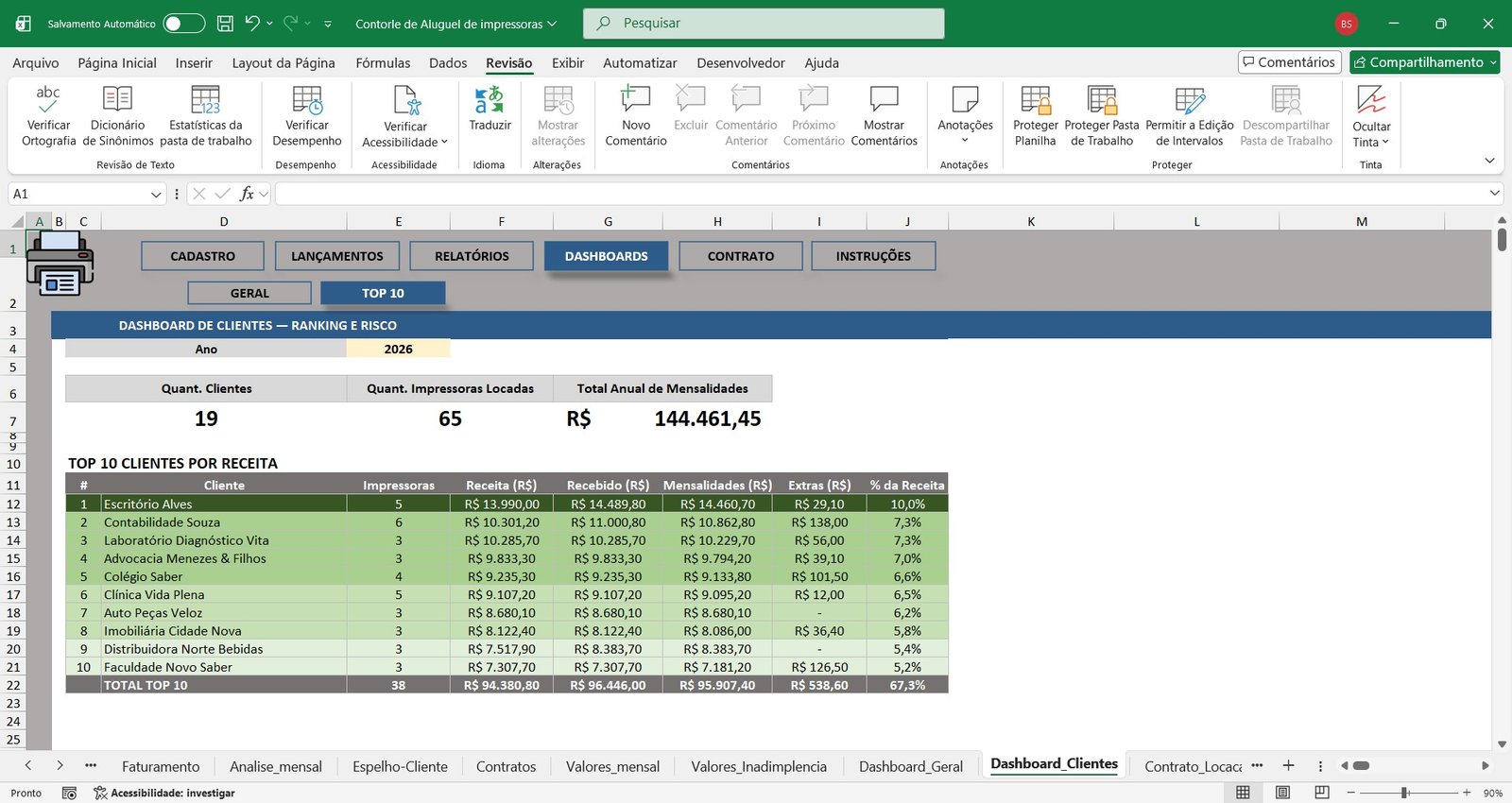Select cell 'Escritório Alves'

[224, 504]
